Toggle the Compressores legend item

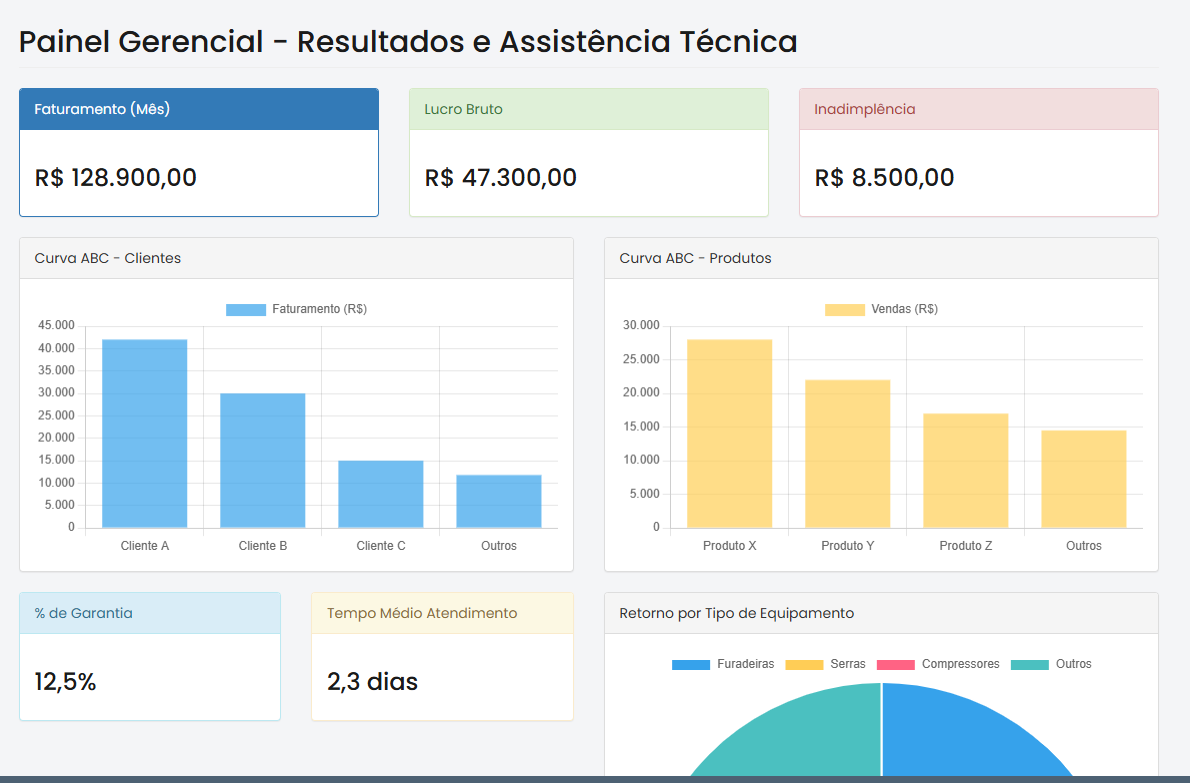click(938, 665)
